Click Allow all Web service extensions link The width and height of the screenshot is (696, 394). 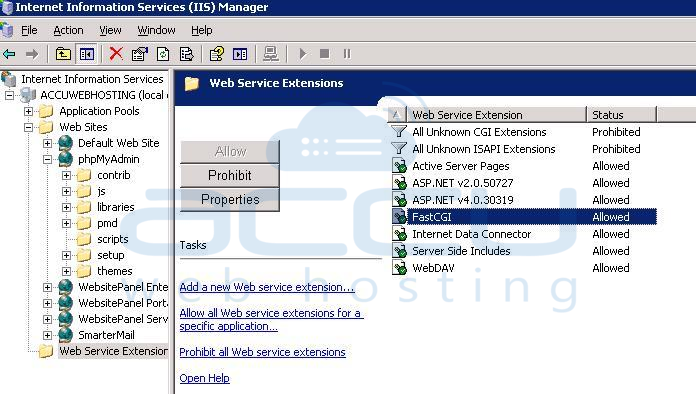coord(272,319)
